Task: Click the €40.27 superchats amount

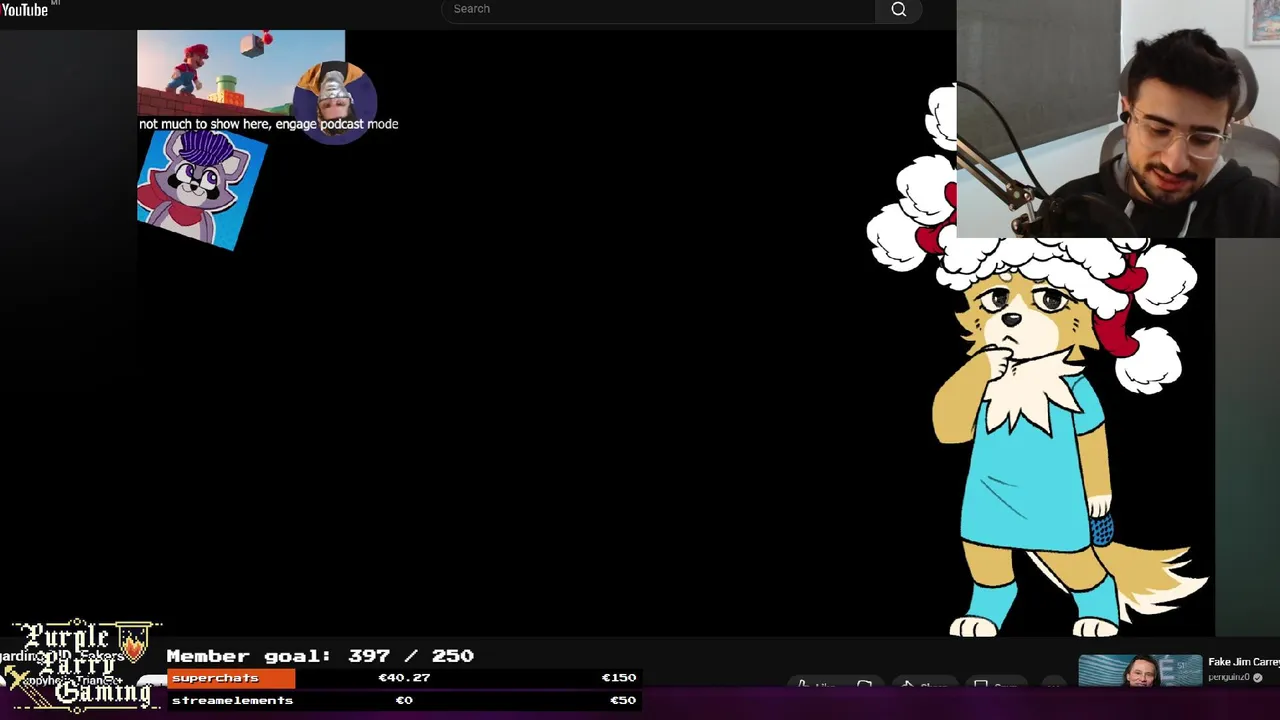Action: pyautogui.click(x=404, y=677)
